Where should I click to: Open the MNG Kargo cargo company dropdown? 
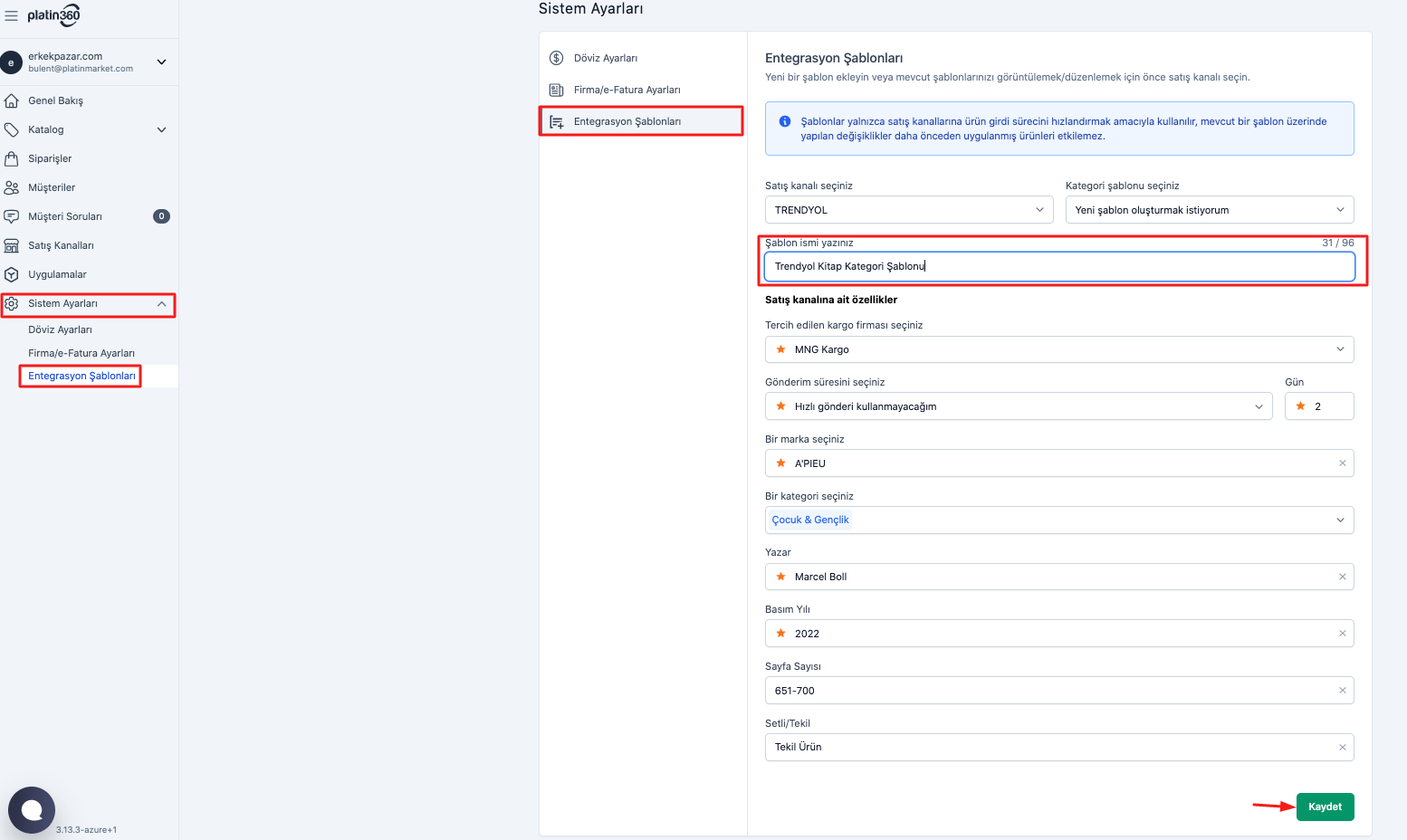pos(1059,349)
